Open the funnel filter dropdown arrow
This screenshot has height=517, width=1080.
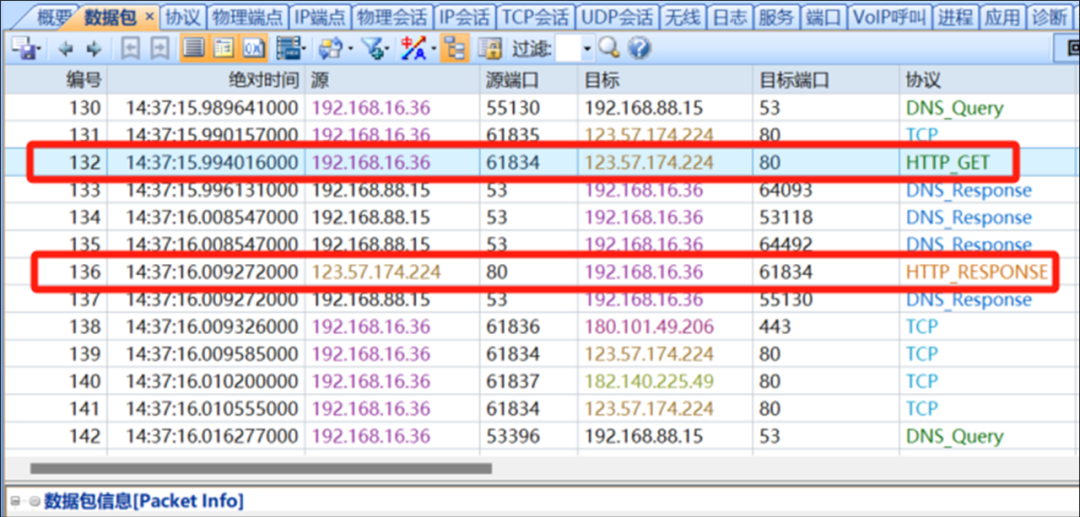tap(389, 49)
